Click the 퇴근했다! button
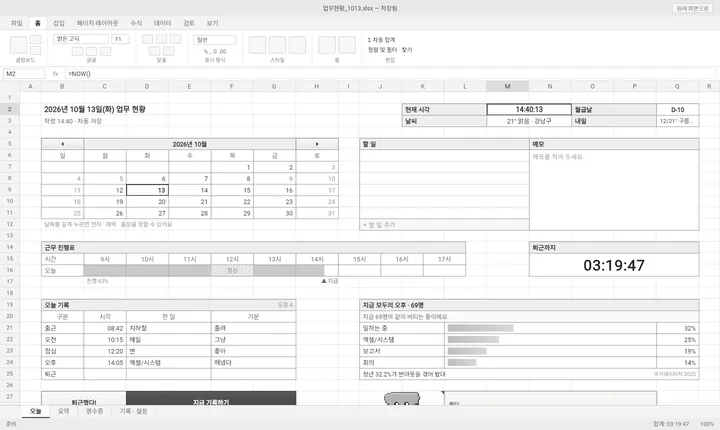The height and width of the screenshot is (430, 720). click(x=84, y=398)
